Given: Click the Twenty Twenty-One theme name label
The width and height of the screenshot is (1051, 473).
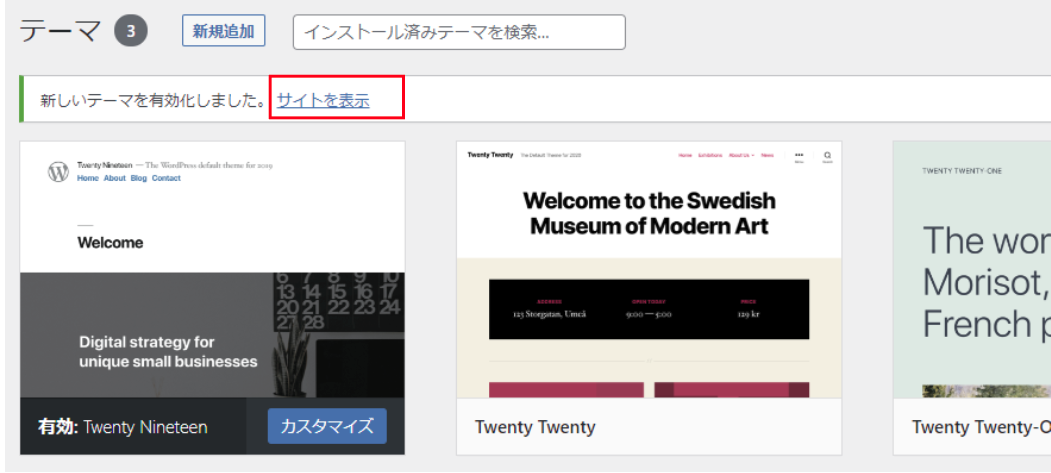Looking at the screenshot, I should (x=981, y=427).
